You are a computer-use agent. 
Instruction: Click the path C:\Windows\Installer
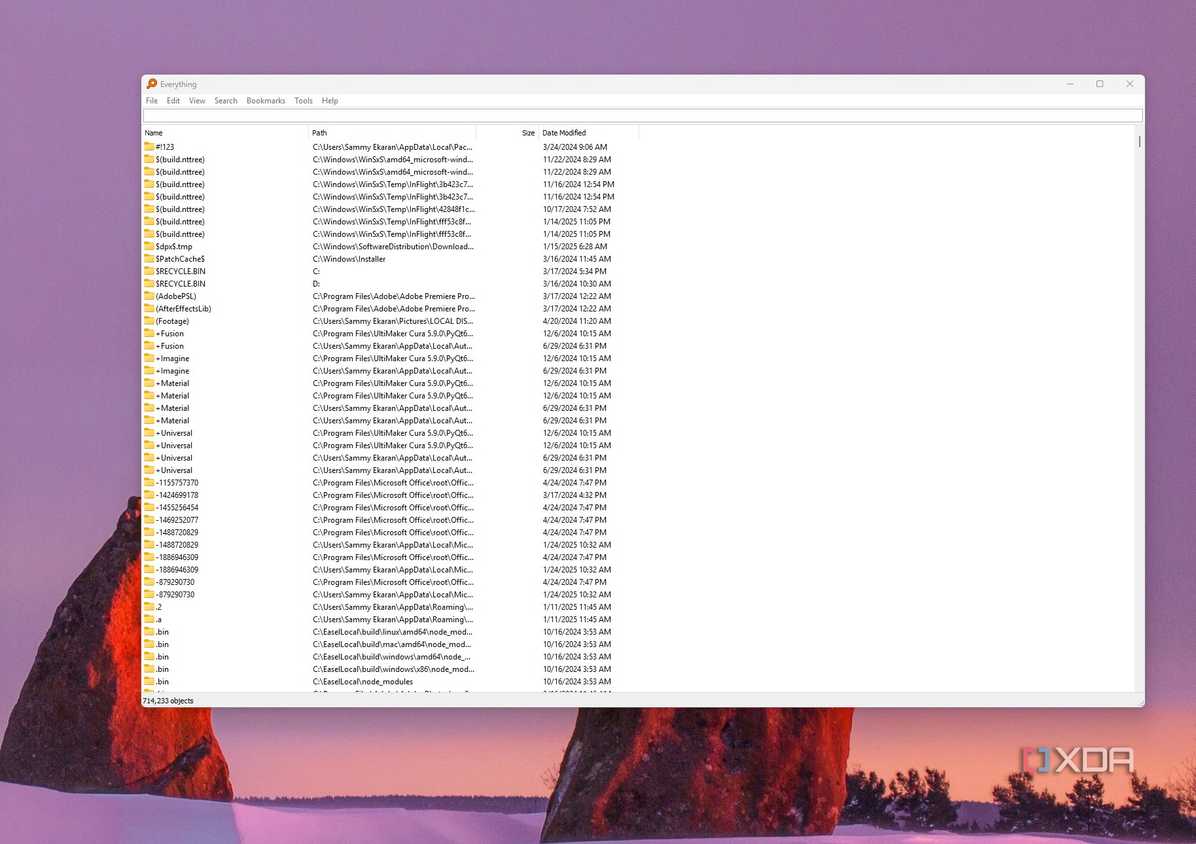coord(349,259)
